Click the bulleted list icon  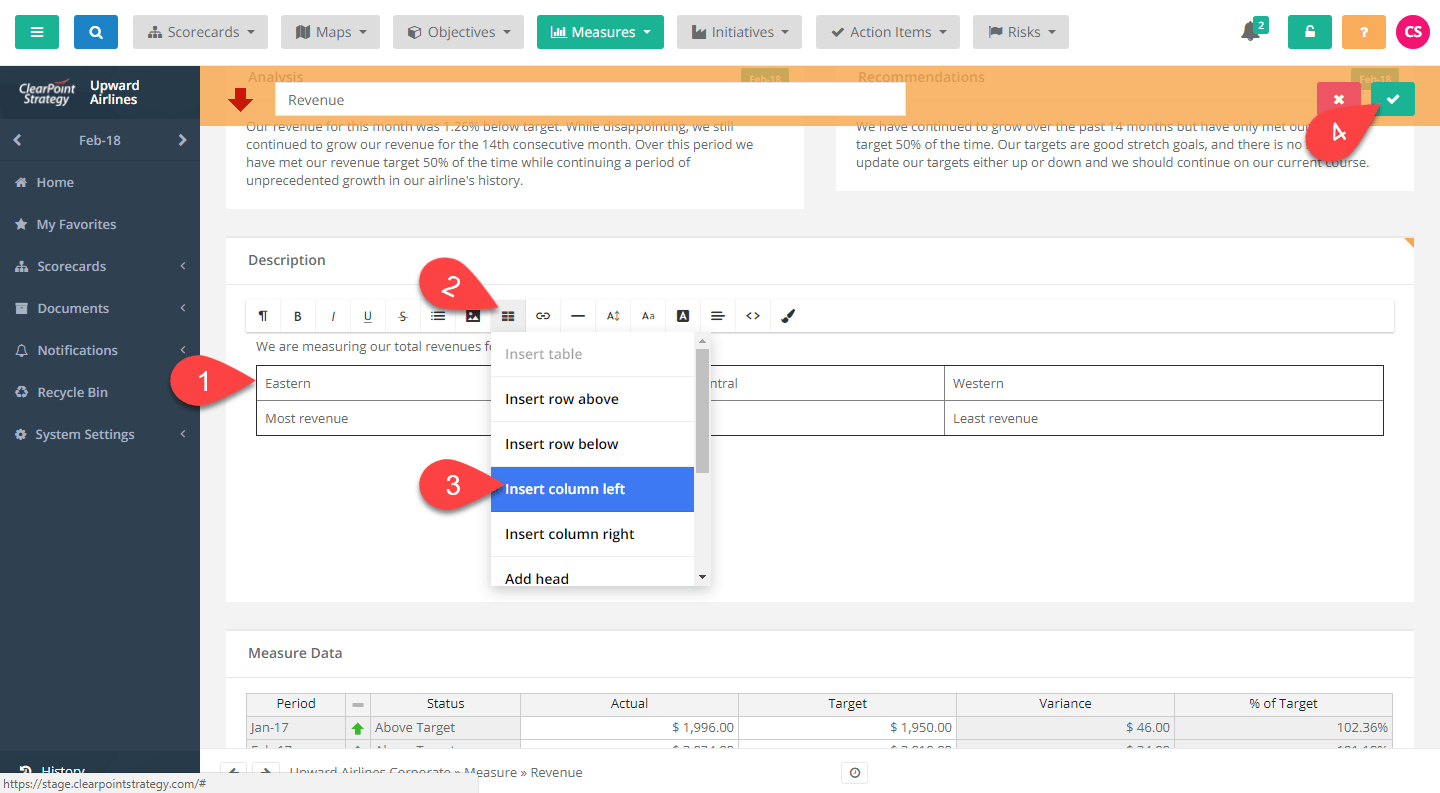[437, 315]
